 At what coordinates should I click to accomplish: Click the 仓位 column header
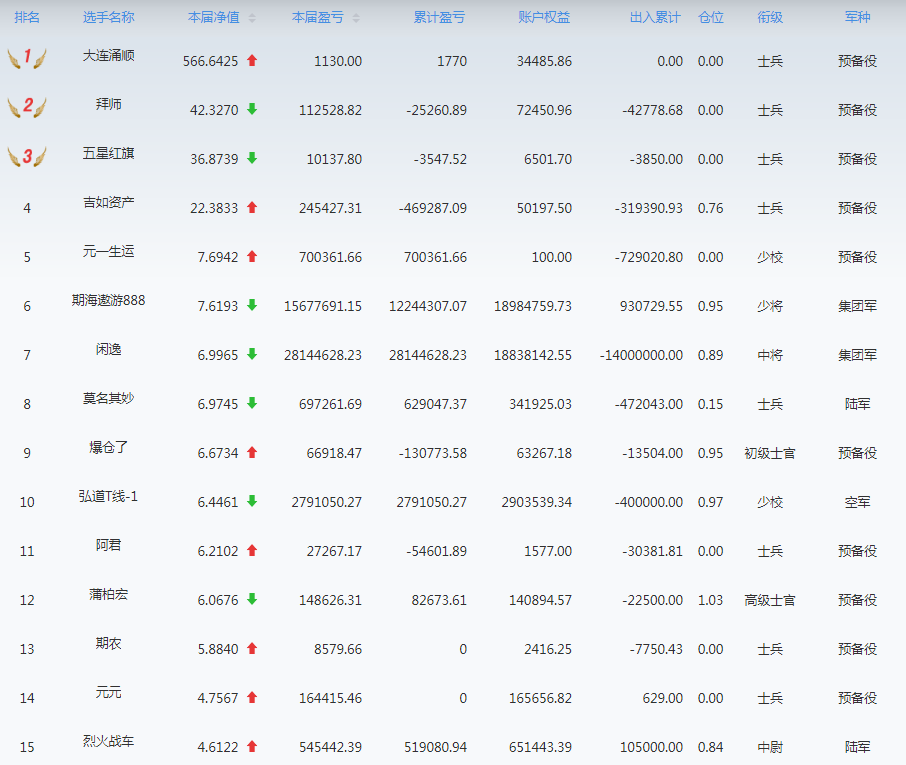tap(711, 17)
